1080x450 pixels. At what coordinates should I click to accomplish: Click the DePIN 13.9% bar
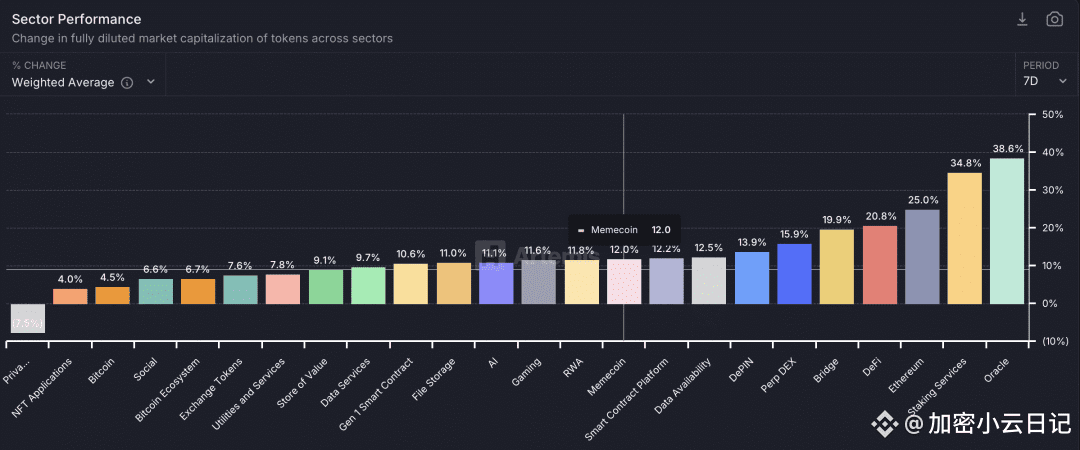(x=752, y=278)
